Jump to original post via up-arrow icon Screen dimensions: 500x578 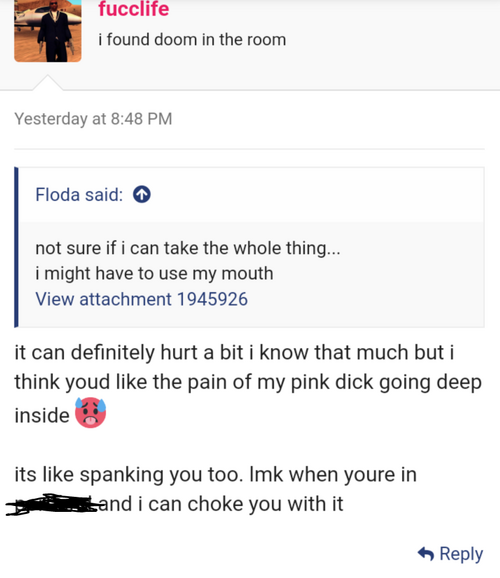[x=142, y=194]
